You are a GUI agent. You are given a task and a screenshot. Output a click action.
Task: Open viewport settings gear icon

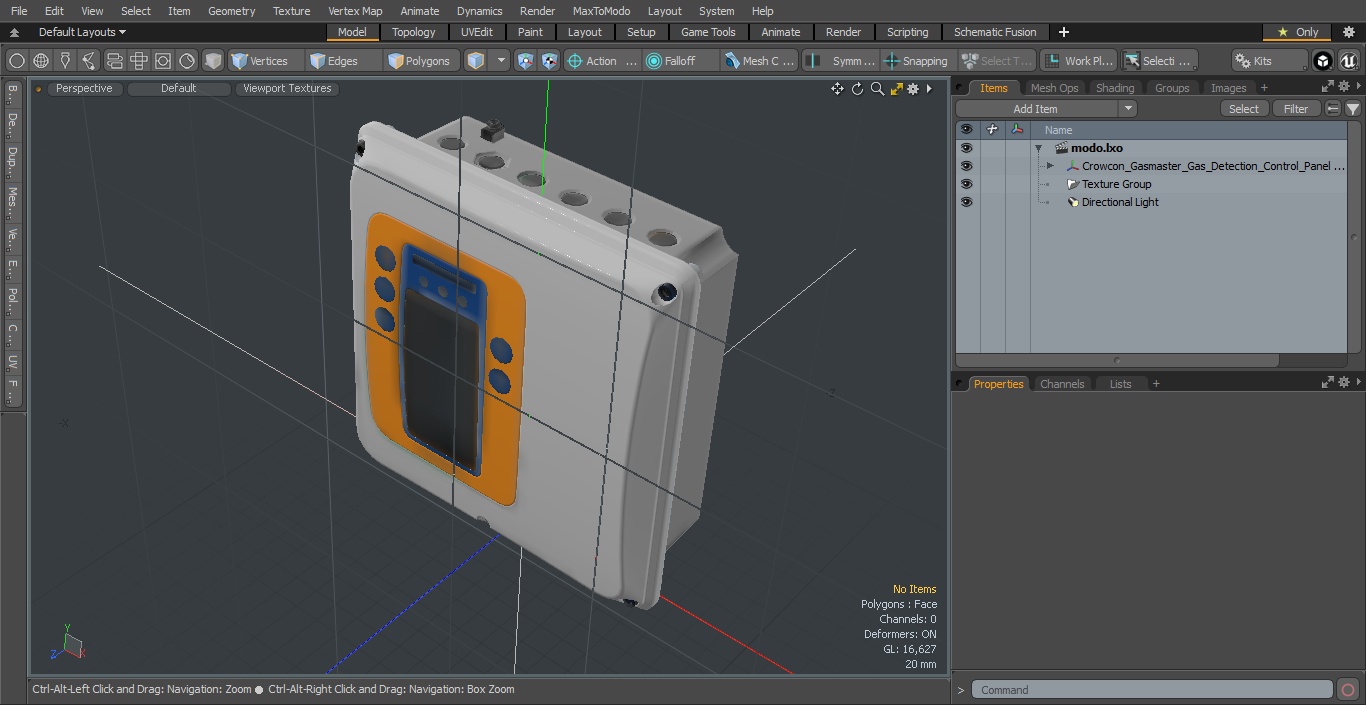[913, 89]
